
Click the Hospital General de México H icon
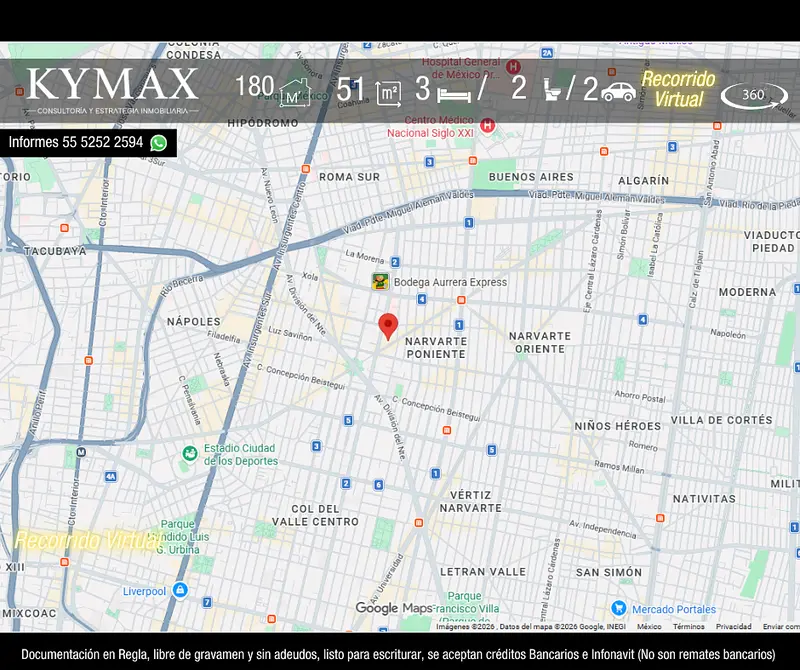click(513, 66)
